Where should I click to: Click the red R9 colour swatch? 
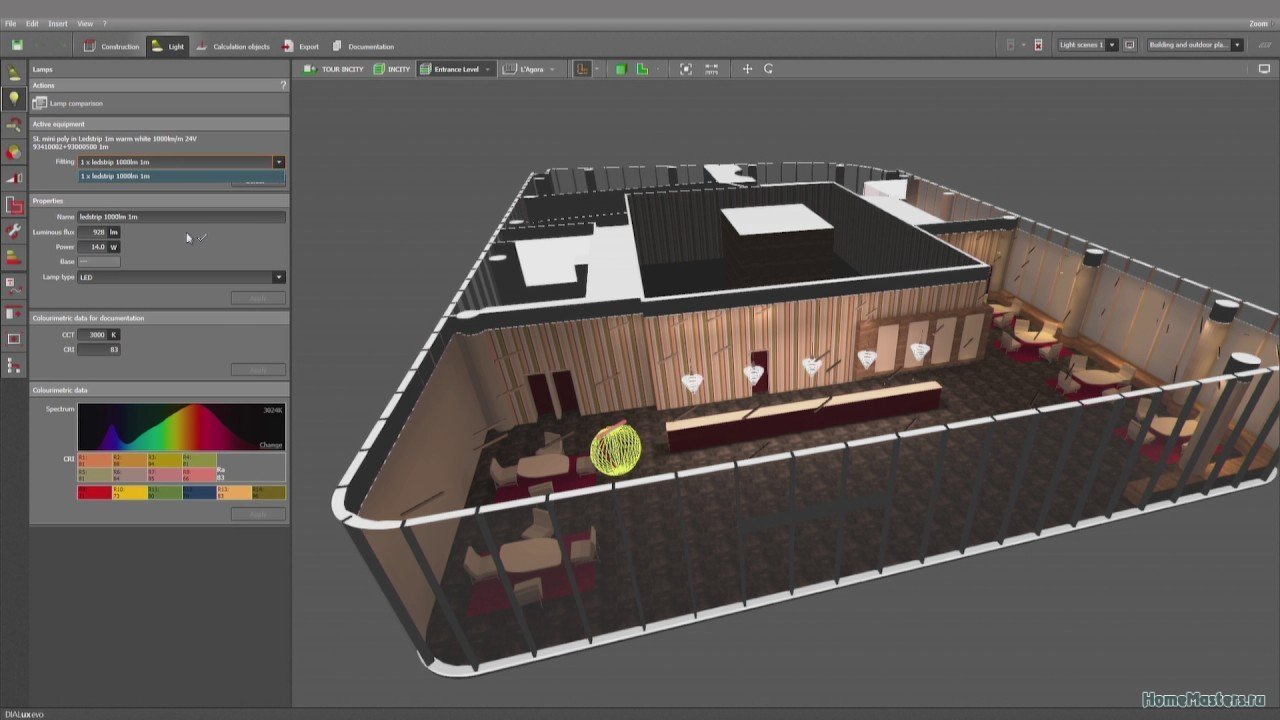click(x=94, y=492)
